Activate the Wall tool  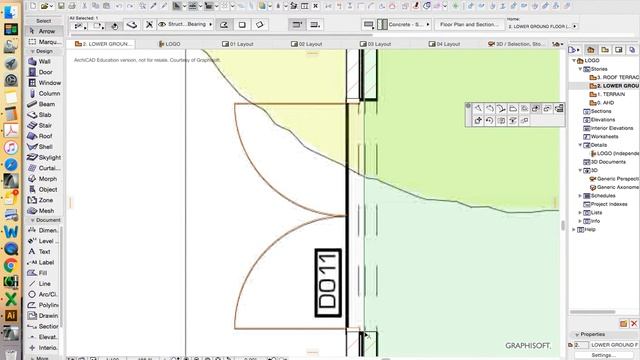(44, 61)
